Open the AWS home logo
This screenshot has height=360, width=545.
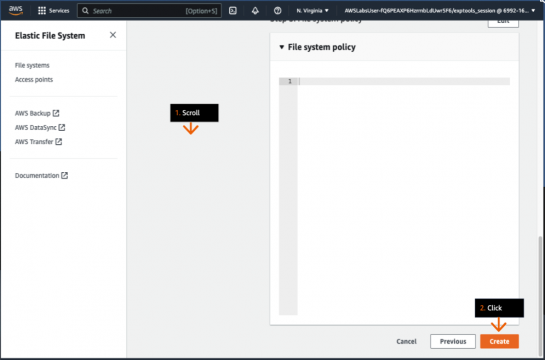[16, 11]
